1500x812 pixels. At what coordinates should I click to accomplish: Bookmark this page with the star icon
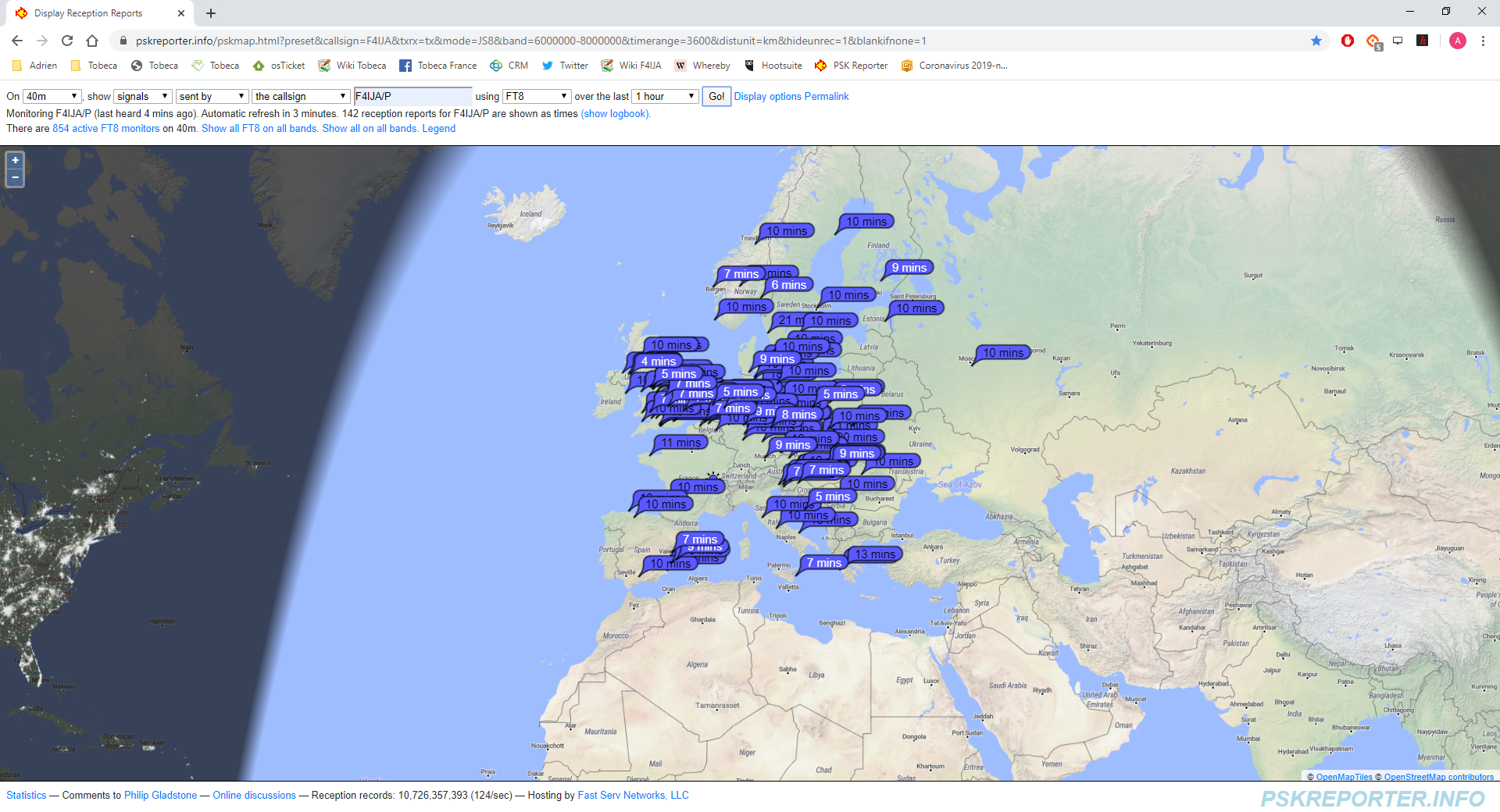[x=1316, y=41]
